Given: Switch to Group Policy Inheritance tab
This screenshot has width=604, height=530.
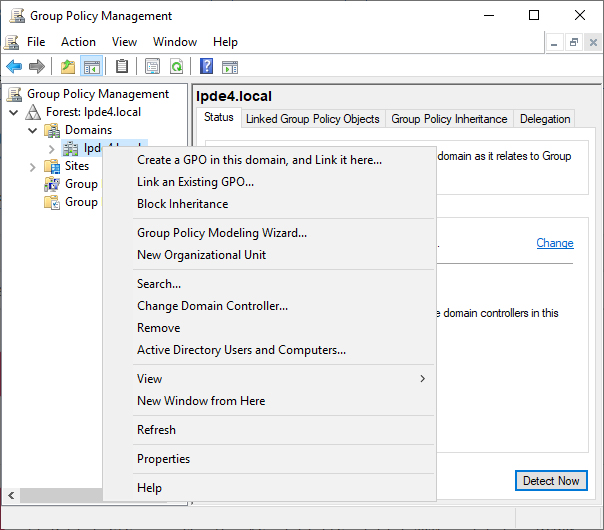Looking at the screenshot, I should coord(449,119).
